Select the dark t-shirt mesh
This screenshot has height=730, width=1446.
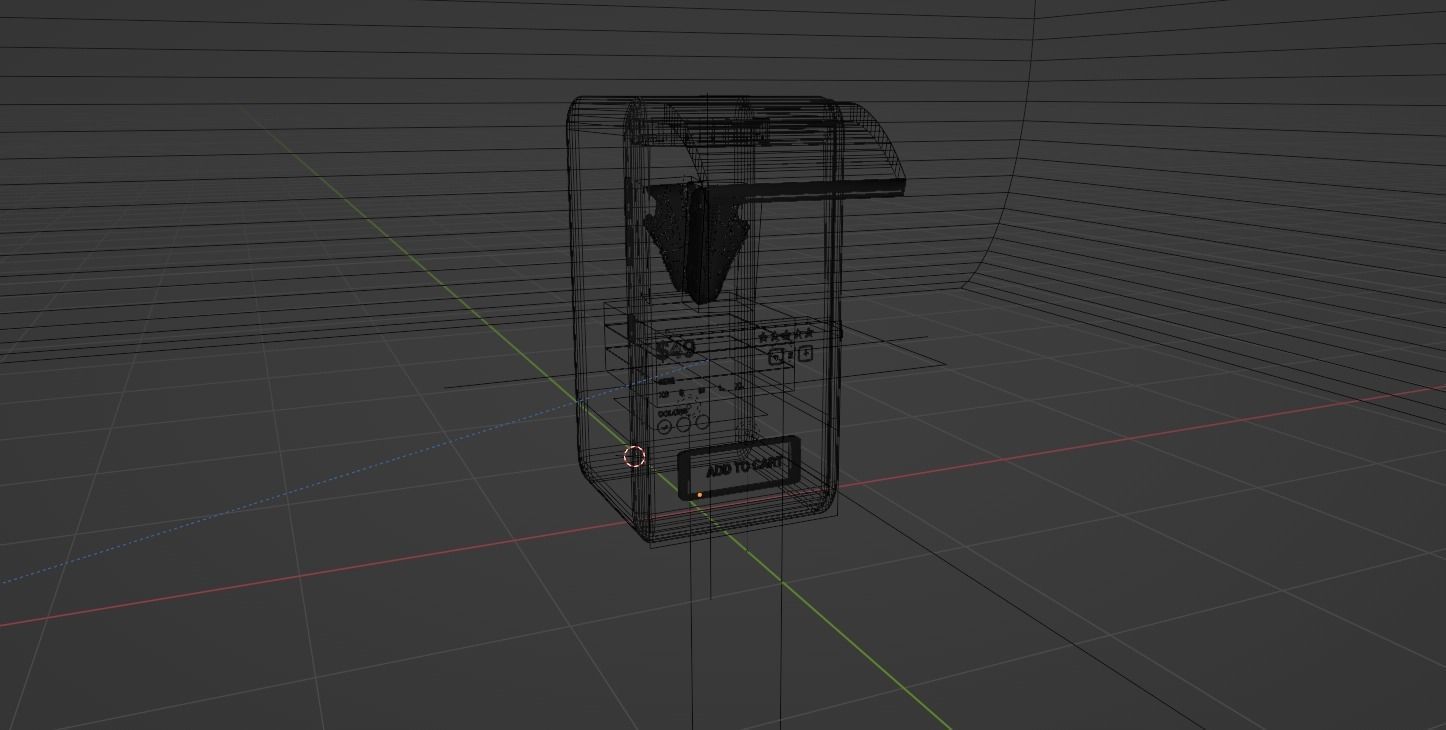[697, 243]
